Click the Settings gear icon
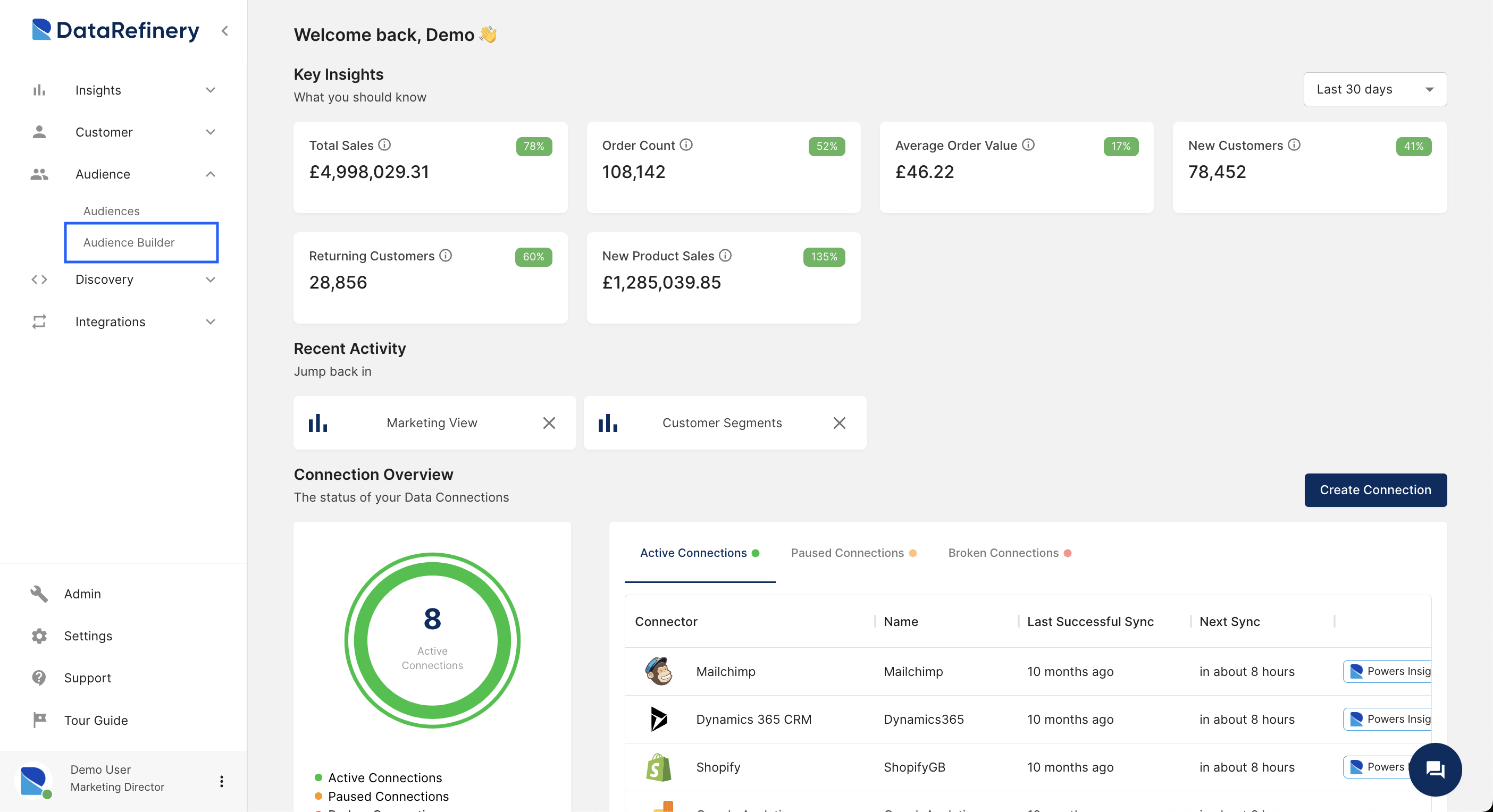 [x=39, y=636]
